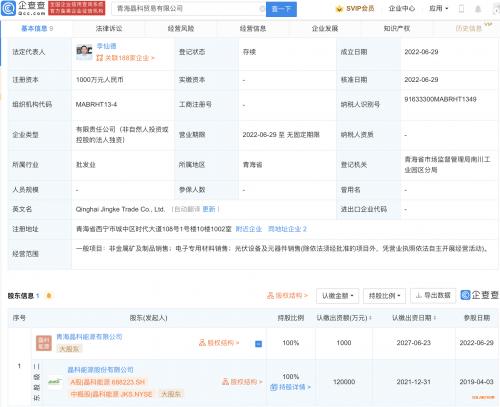Viewport: 500px width, 407px height.
Task: Open 股权结构 link above the shareholder table
Action: point(287,295)
